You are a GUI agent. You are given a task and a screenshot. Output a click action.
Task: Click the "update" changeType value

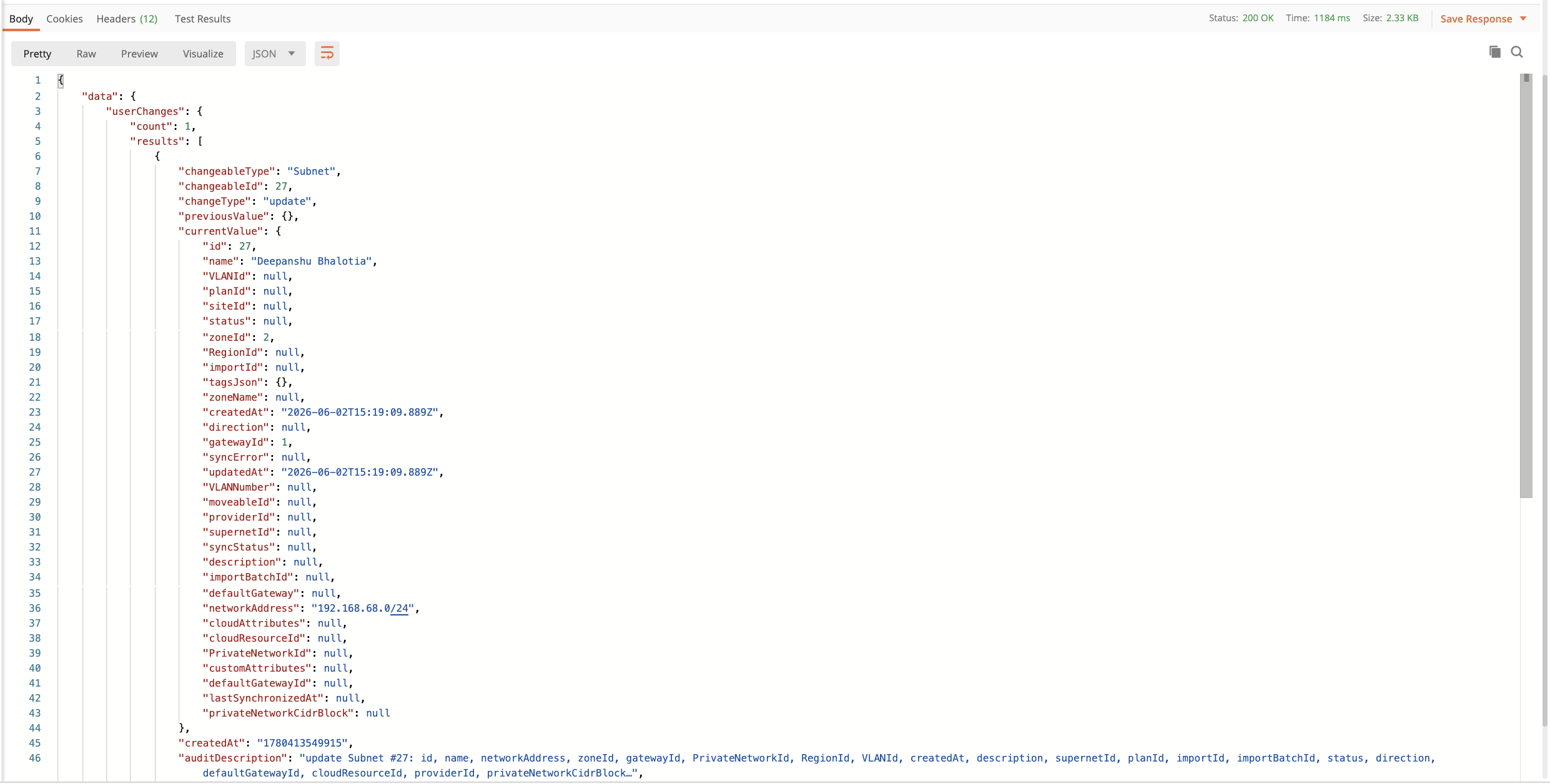click(287, 201)
